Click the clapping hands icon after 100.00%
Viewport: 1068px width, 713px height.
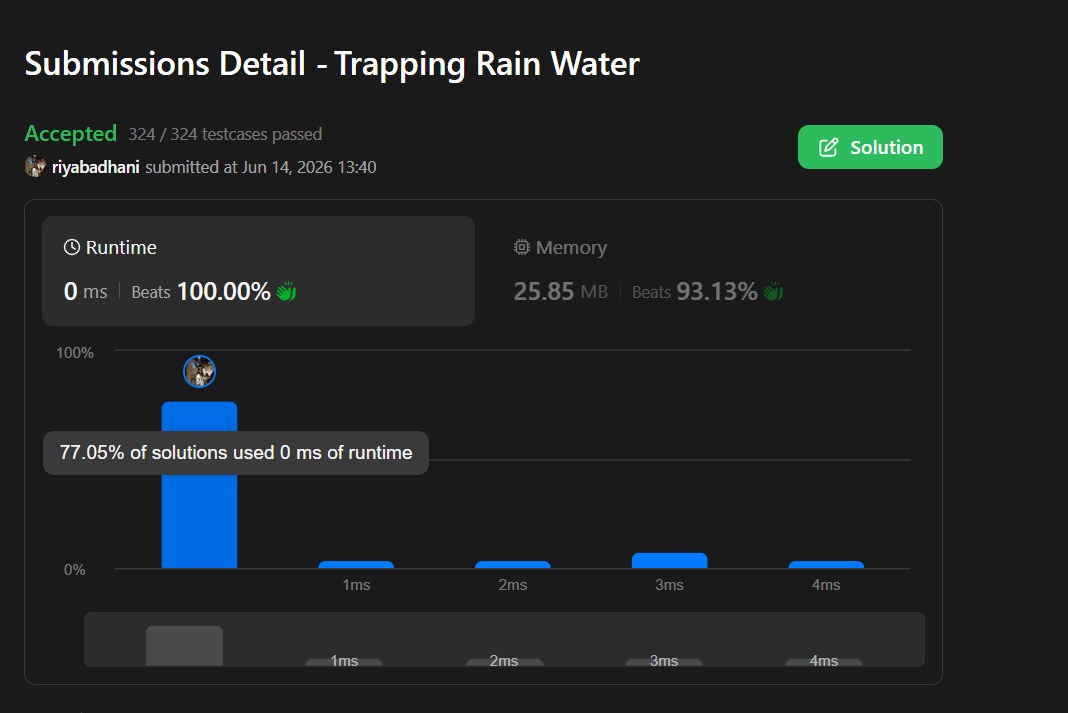(x=286, y=291)
